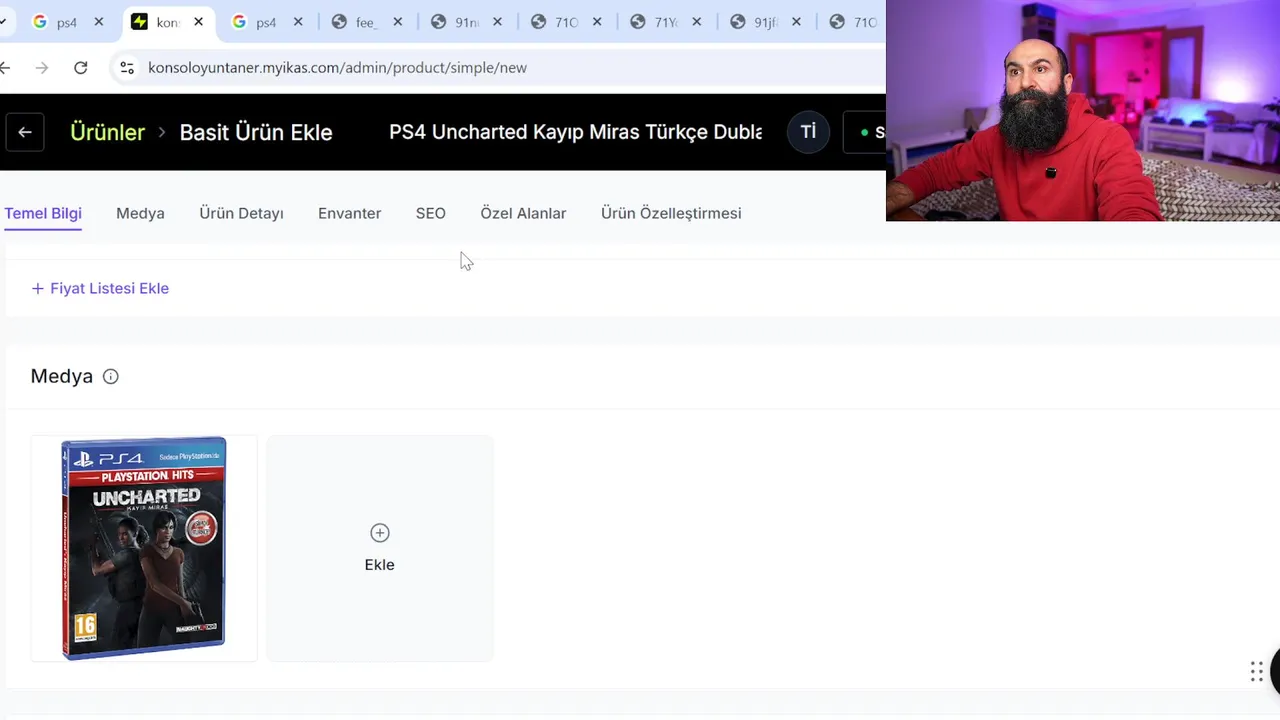Open site information icon in address bar
This screenshot has height=720, width=1280.
[127, 67]
